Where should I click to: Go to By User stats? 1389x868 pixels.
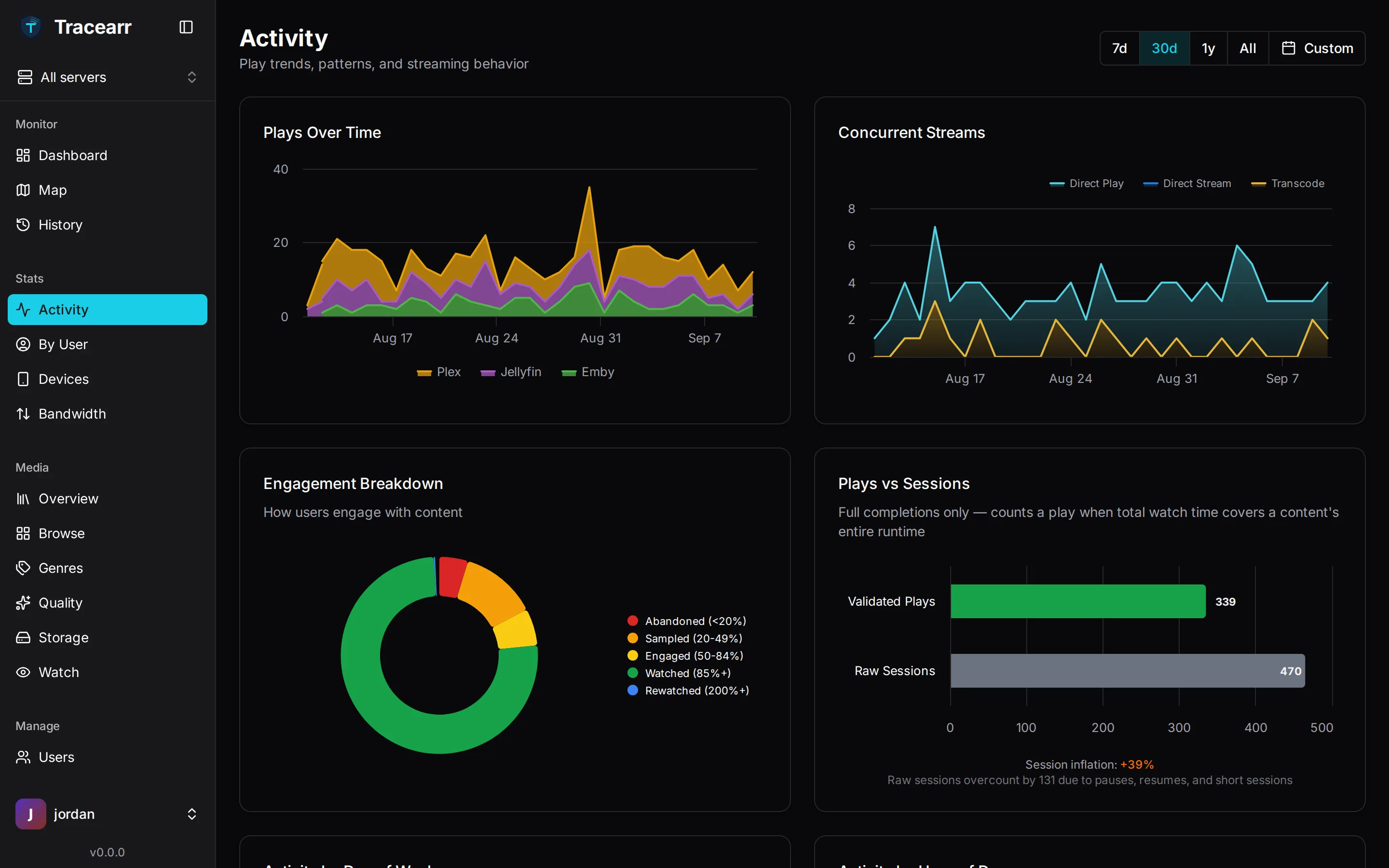(108, 344)
